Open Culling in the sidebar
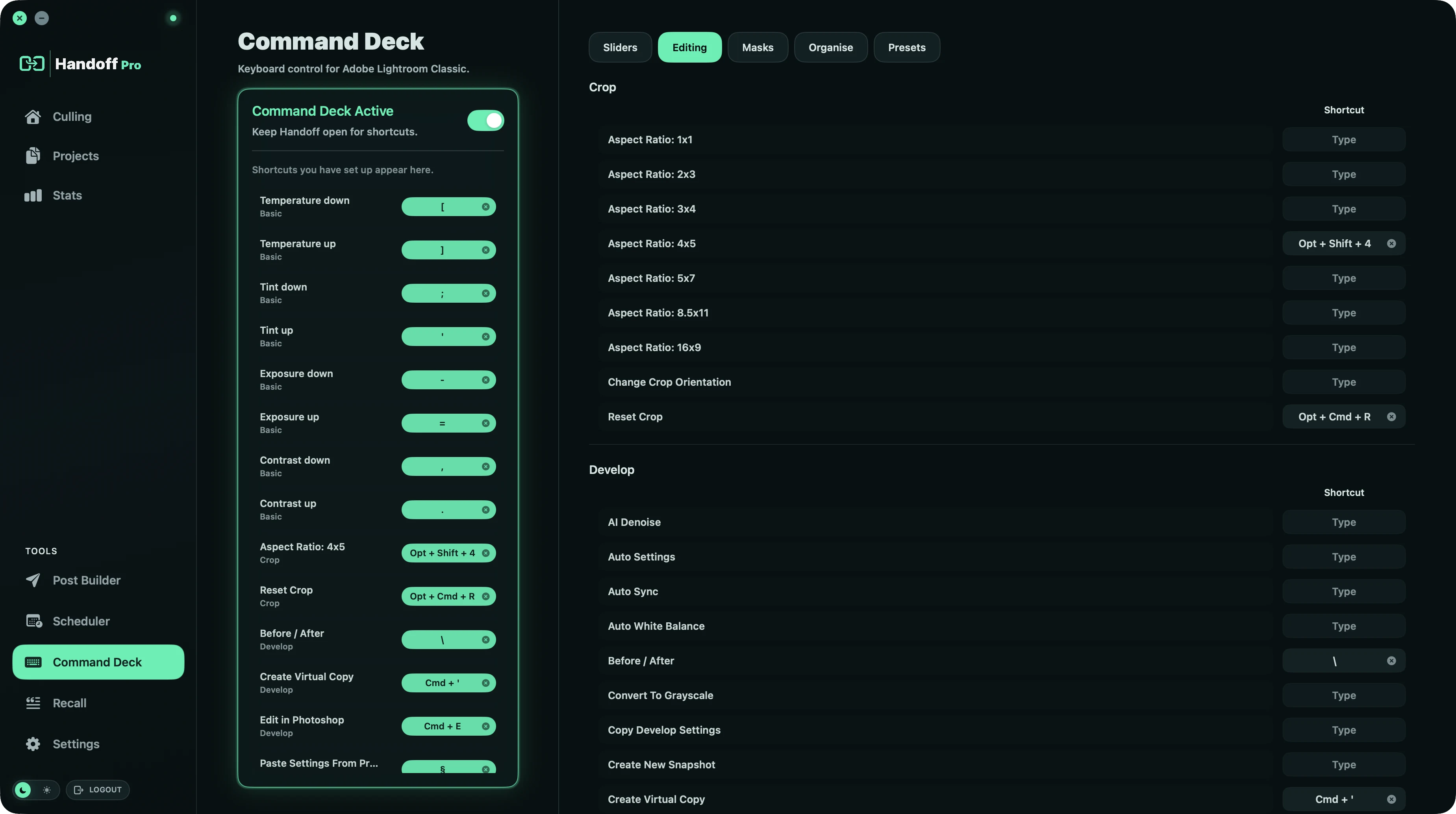Screen dimensions: 1456x814 (72, 117)
